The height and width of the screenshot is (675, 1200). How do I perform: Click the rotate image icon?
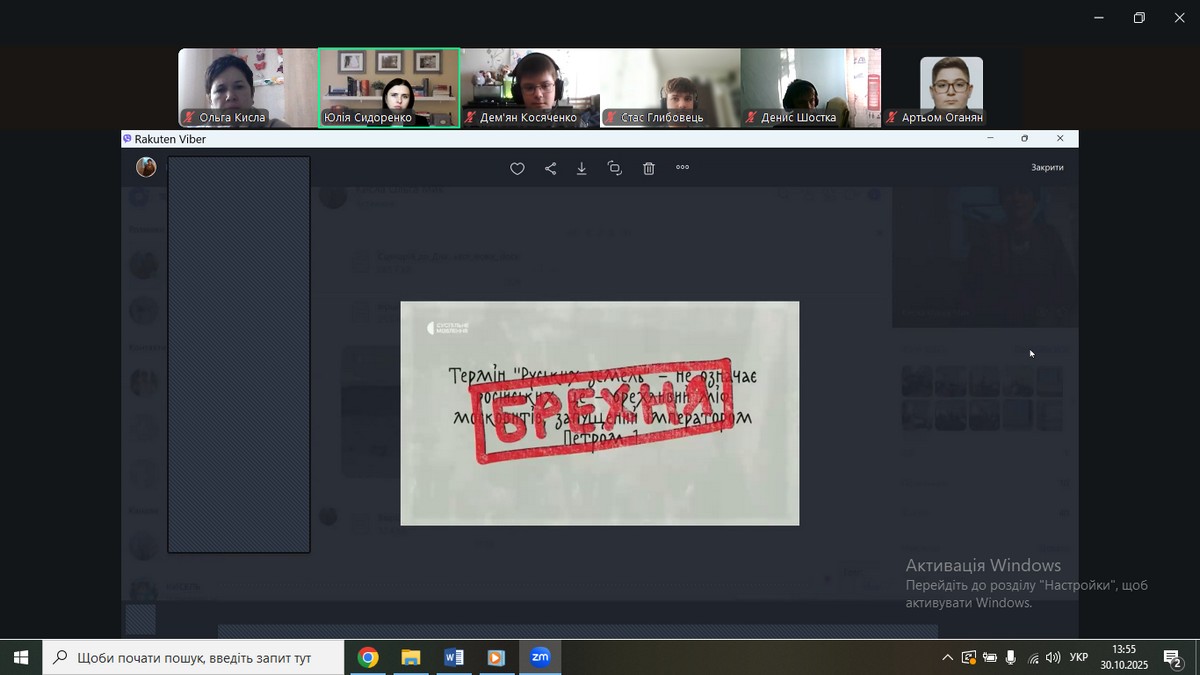(x=615, y=169)
